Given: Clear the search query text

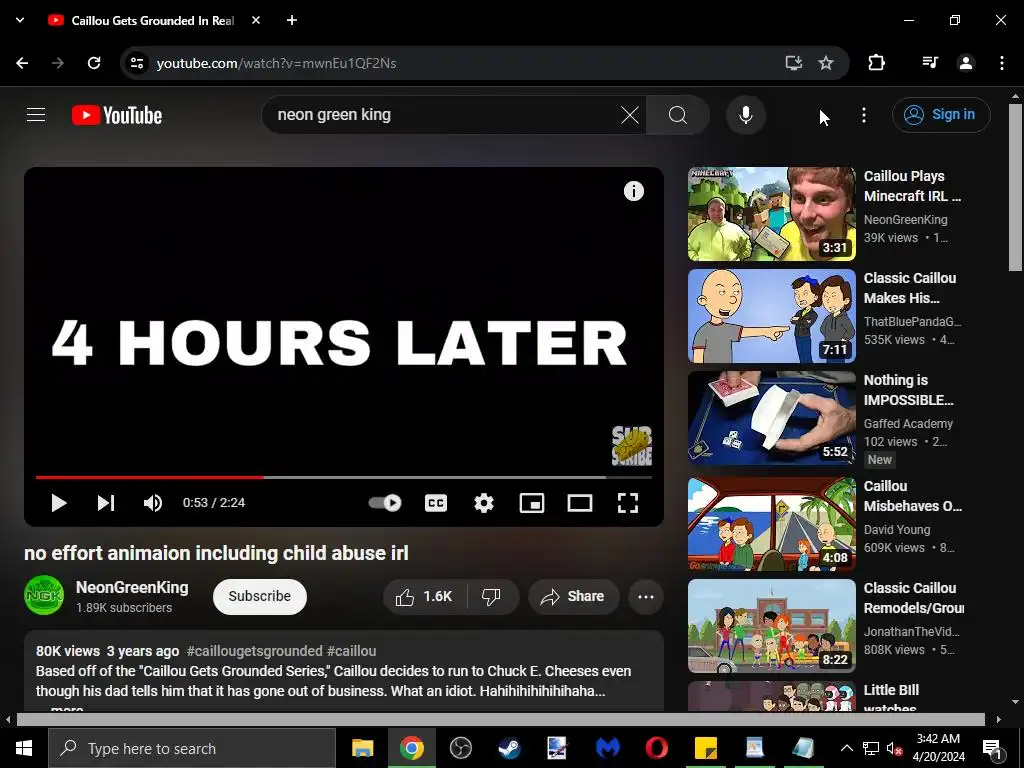Looking at the screenshot, I should pyautogui.click(x=630, y=115).
